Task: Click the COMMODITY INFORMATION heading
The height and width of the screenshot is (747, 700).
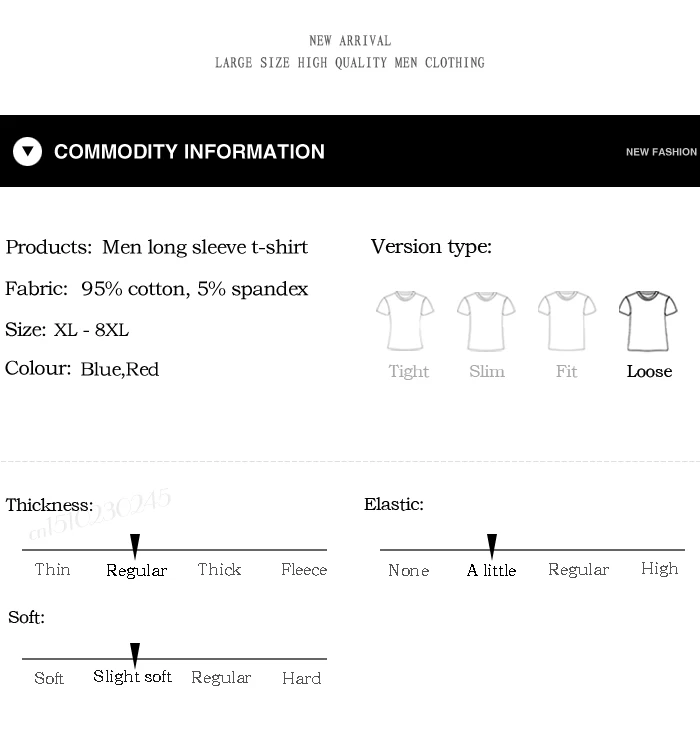Action: (189, 151)
